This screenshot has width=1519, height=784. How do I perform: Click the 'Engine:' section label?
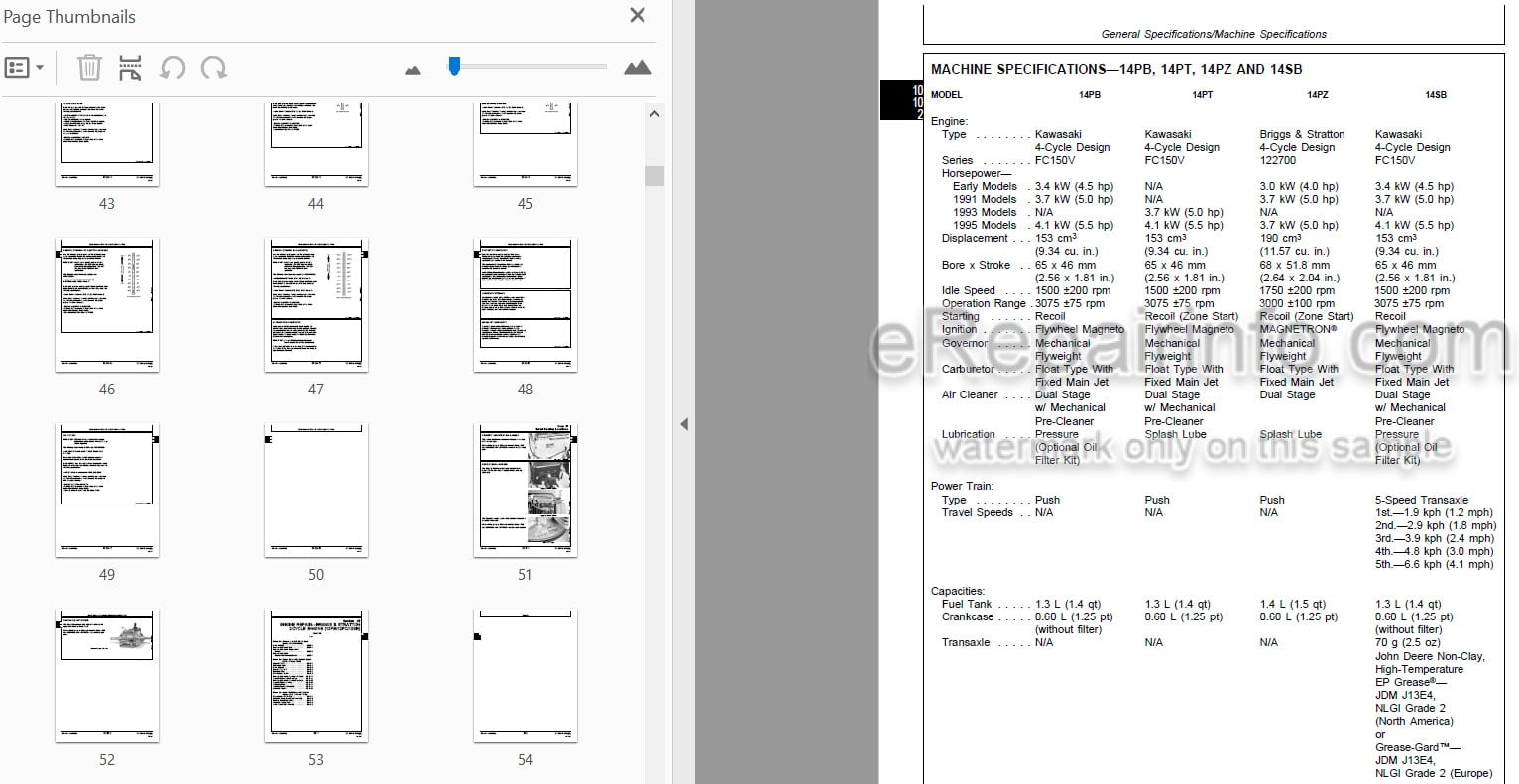pyautogui.click(x=949, y=121)
